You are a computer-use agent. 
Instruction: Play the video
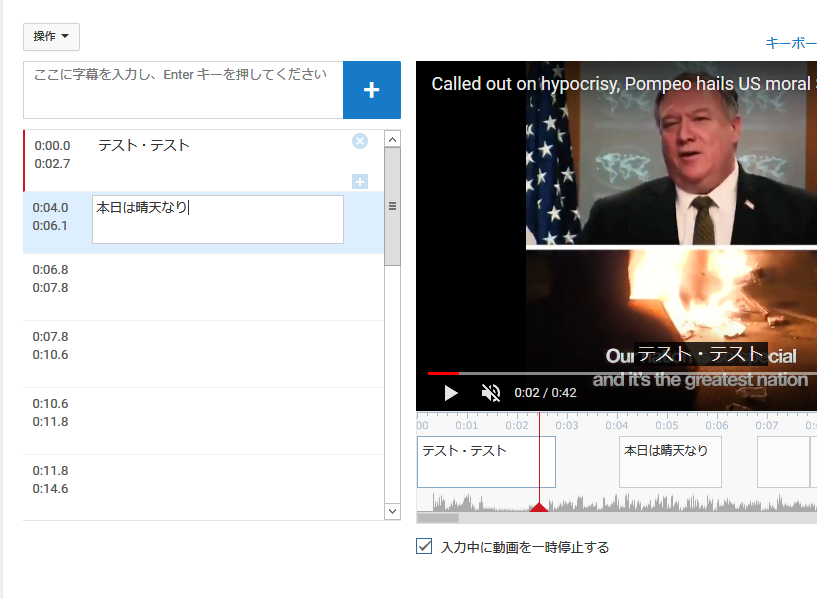450,393
